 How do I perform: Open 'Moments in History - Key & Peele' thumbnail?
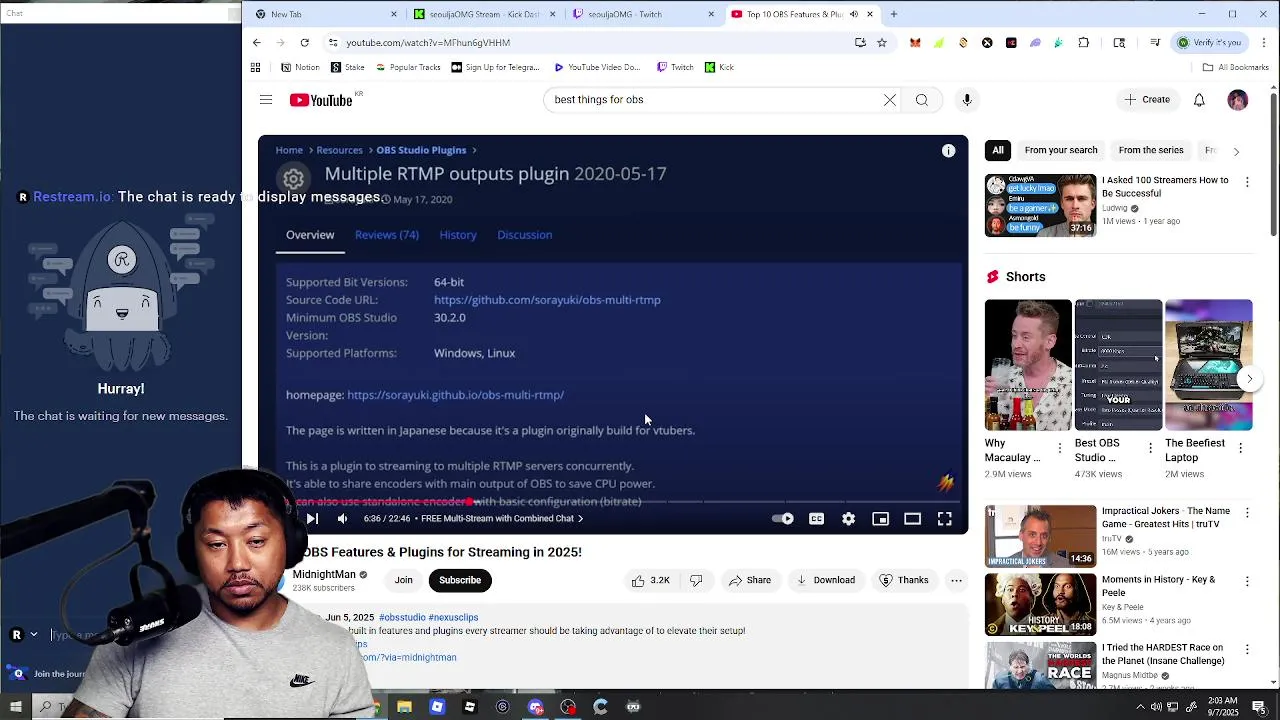click(1040, 605)
